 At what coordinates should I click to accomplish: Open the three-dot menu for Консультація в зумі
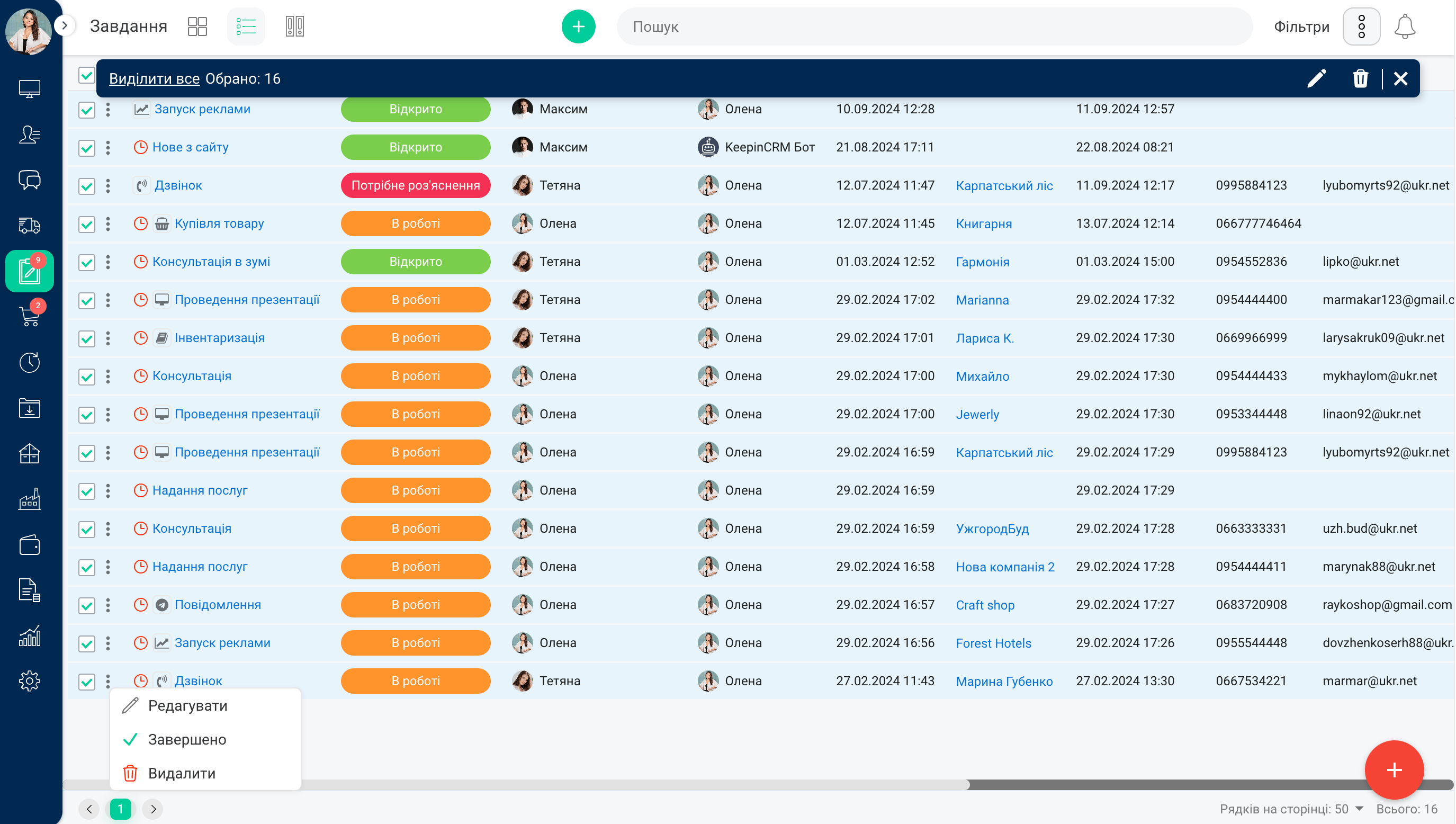point(108,262)
